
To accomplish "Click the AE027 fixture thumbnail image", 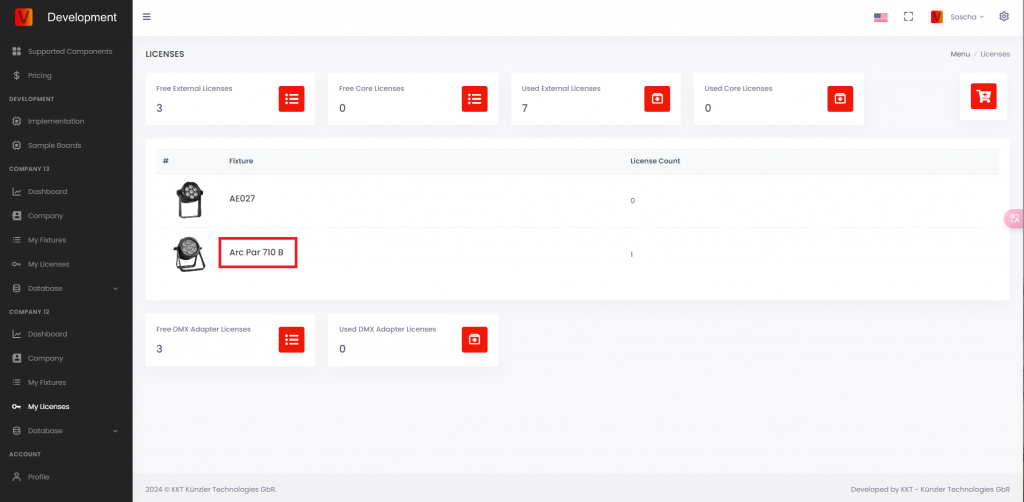I will (x=187, y=201).
